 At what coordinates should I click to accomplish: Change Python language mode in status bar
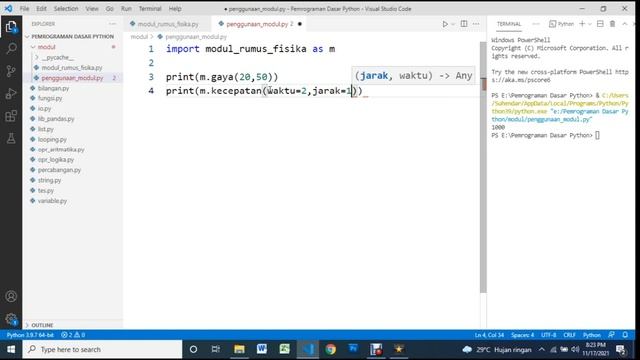(x=591, y=335)
